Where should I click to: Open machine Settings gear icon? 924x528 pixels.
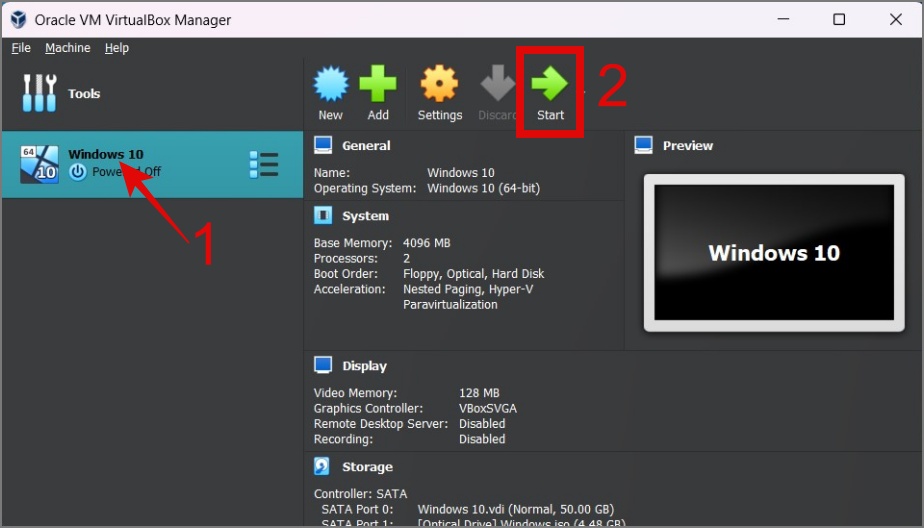click(x=439, y=84)
